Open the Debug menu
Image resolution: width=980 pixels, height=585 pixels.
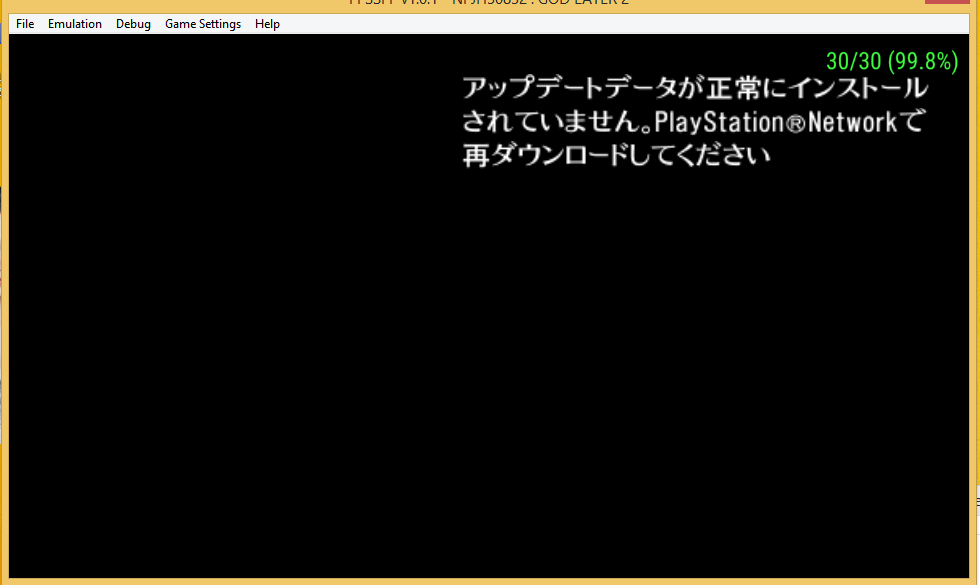pyautogui.click(x=133, y=24)
